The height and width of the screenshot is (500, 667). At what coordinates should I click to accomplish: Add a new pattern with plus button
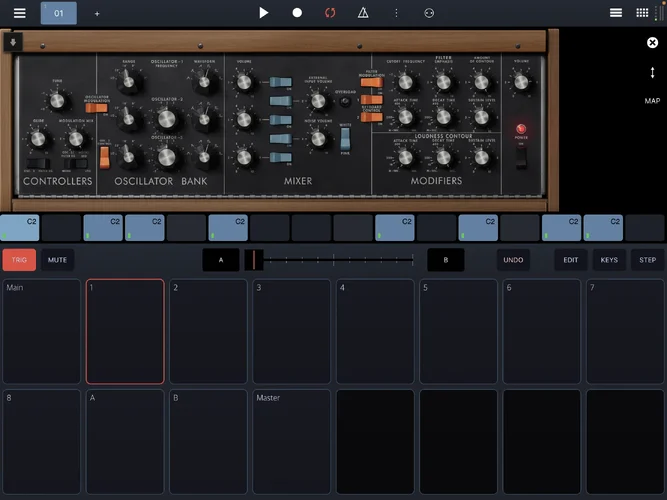[x=97, y=14]
